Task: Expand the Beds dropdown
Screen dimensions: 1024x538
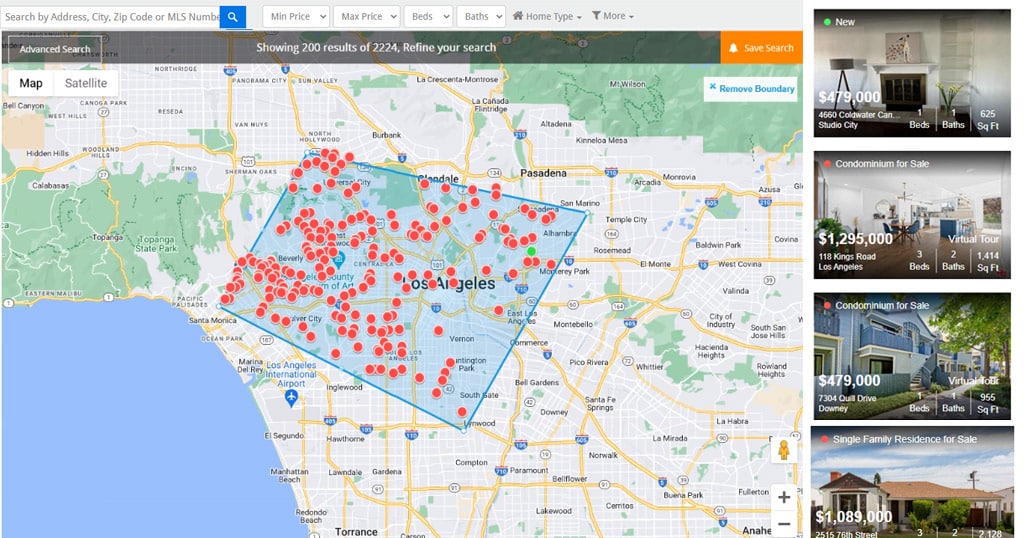Action: coord(427,16)
